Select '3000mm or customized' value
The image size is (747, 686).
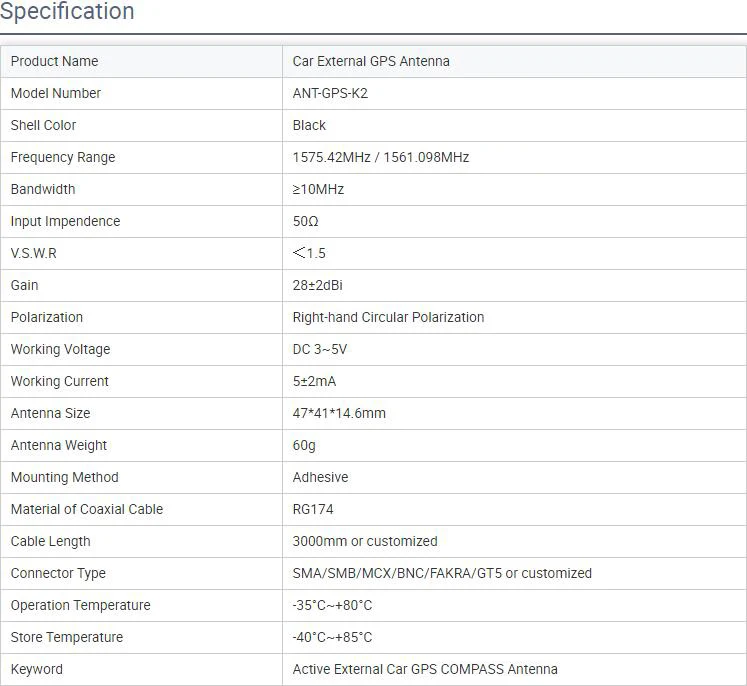[365, 541]
